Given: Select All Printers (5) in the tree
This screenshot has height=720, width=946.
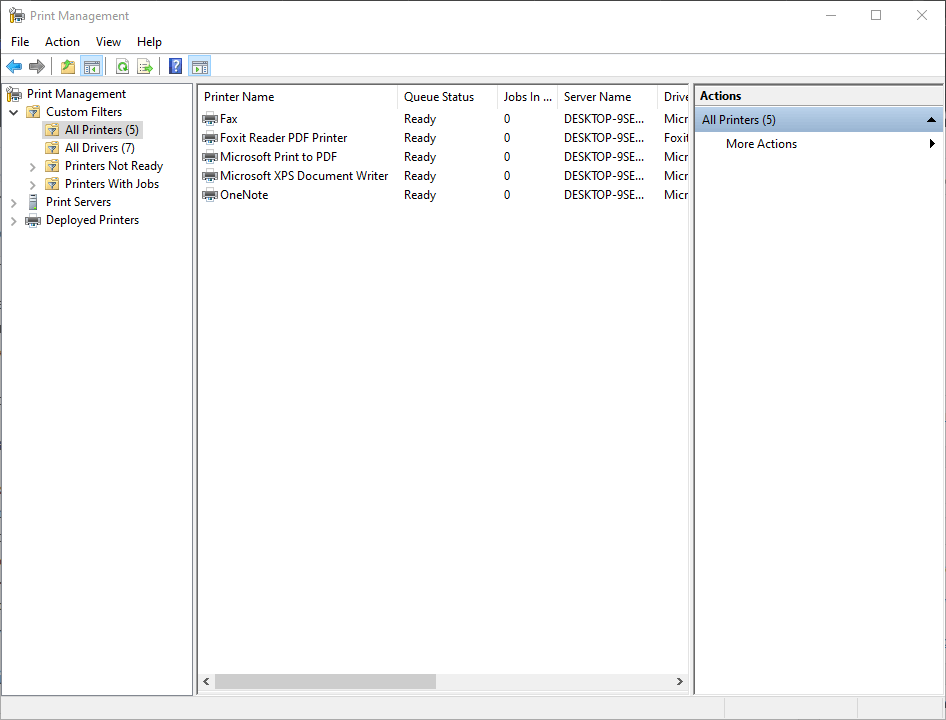Looking at the screenshot, I should (101, 130).
